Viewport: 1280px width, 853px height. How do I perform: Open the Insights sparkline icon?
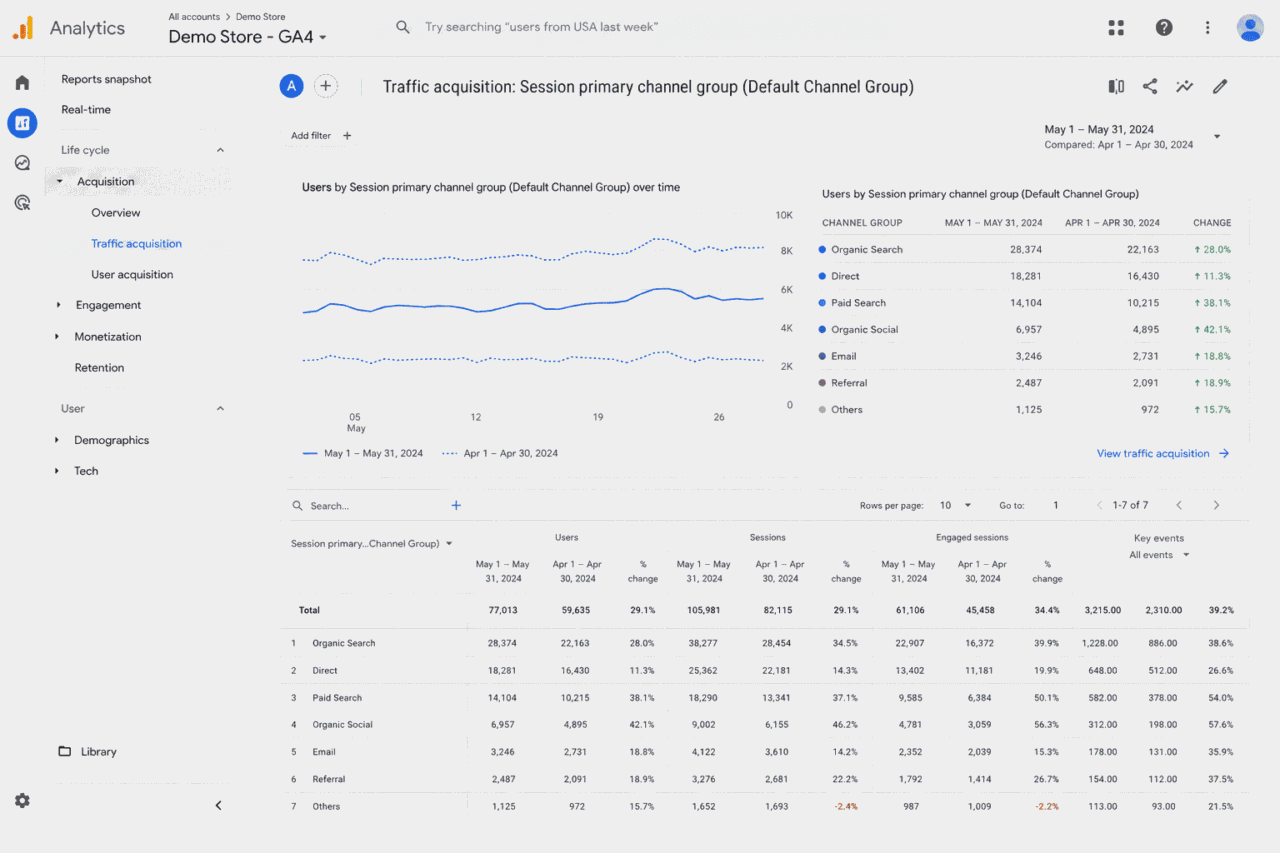pyautogui.click(x=1185, y=87)
